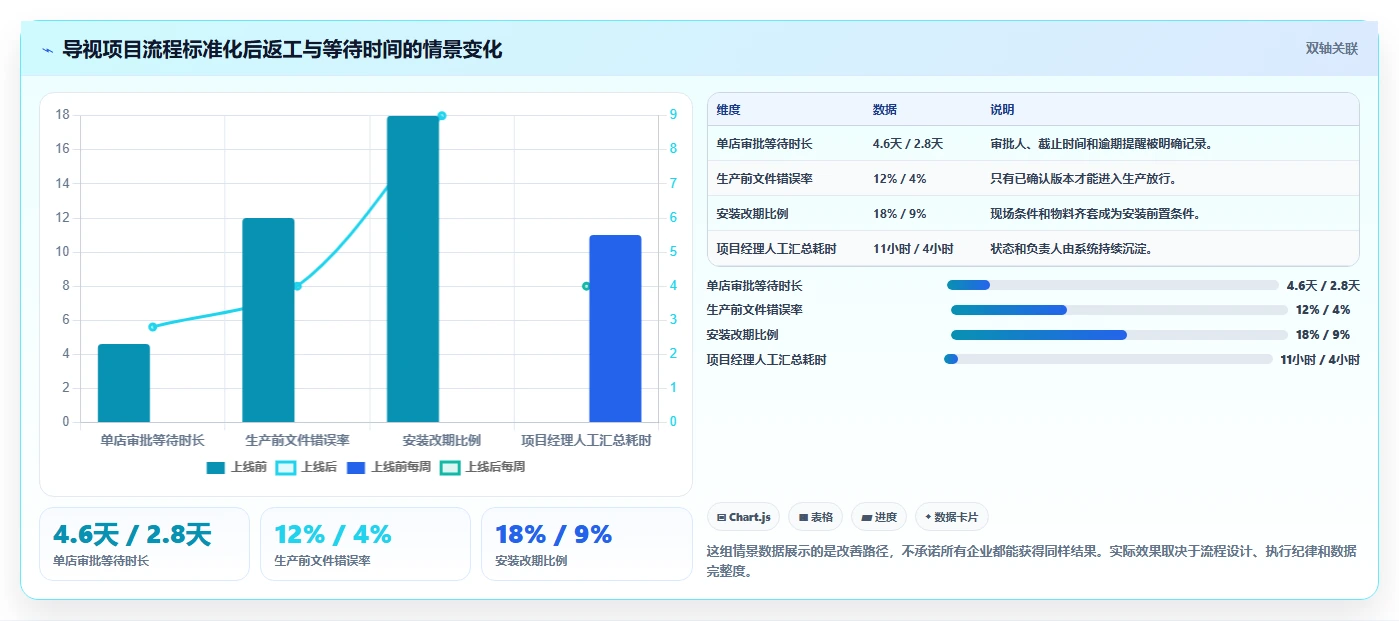The width and height of the screenshot is (1399, 621).
Task: Click the 维度 table column header
Action: tap(729, 110)
